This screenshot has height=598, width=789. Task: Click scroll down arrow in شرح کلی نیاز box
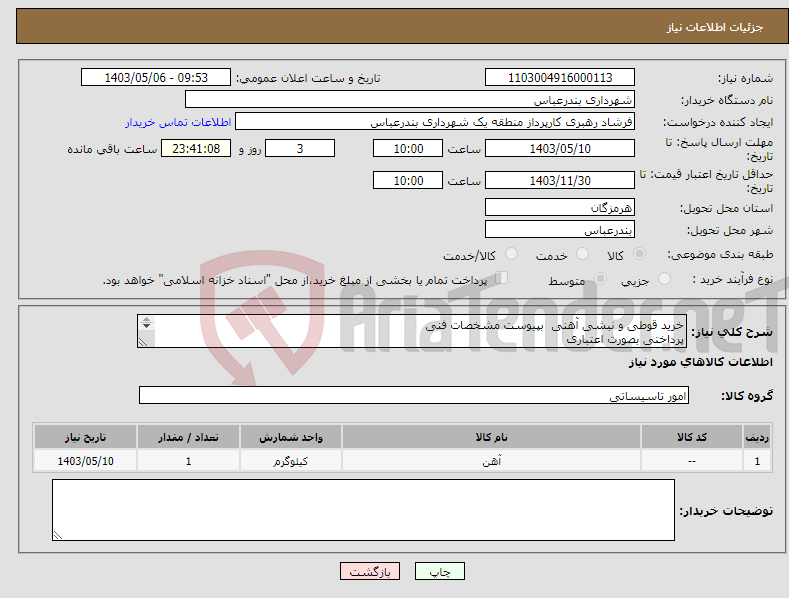pyautogui.click(x=146, y=326)
